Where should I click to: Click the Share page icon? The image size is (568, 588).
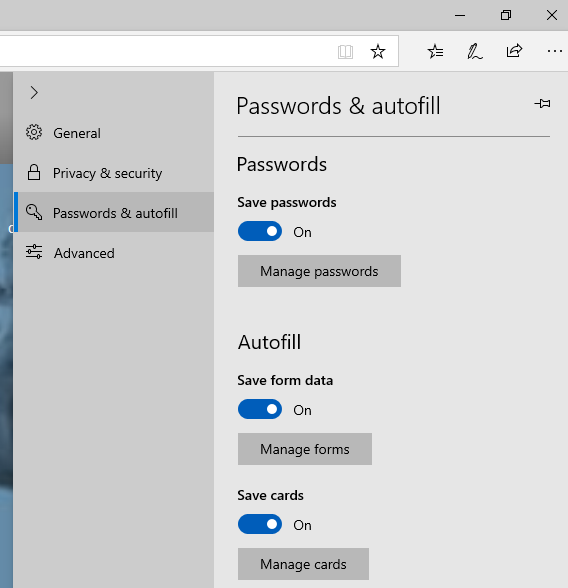[x=514, y=51]
